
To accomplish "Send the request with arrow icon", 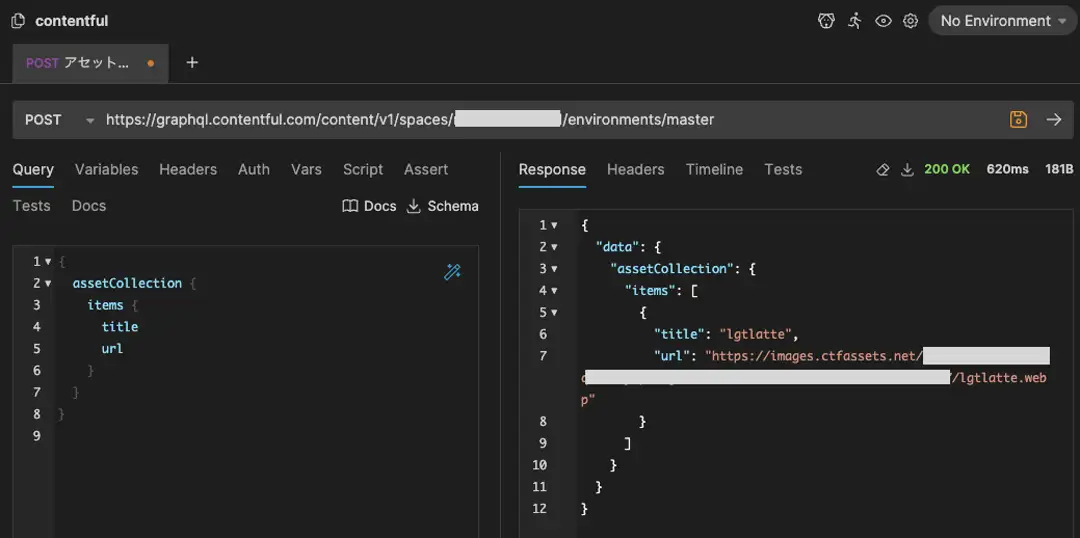I will [x=1054, y=120].
